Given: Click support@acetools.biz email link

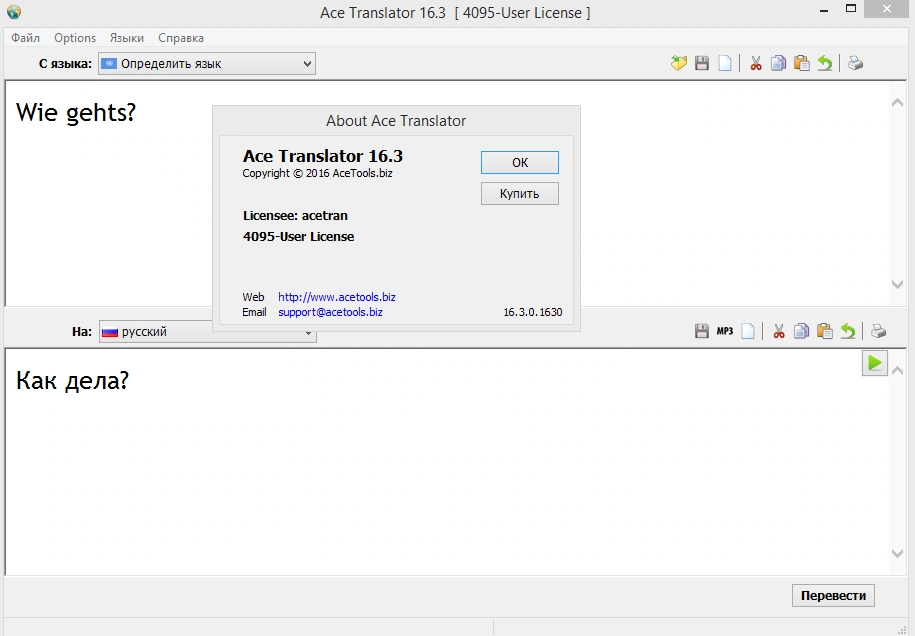Looking at the screenshot, I should coord(330,312).
